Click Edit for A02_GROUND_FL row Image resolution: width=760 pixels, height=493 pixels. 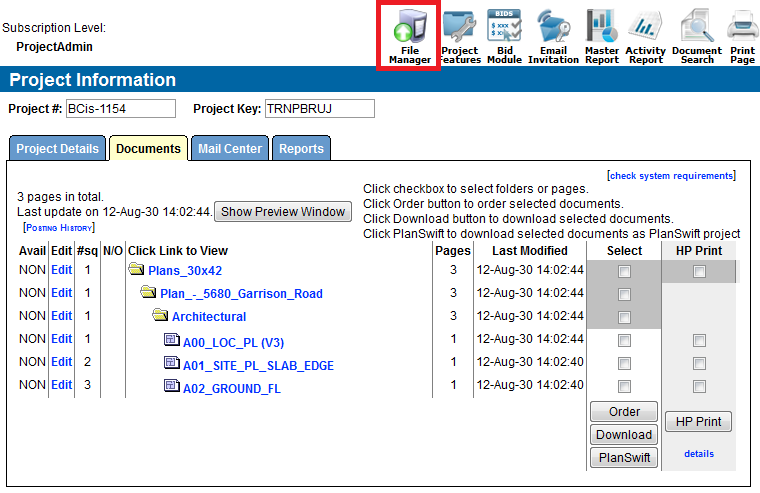[62, 384]
